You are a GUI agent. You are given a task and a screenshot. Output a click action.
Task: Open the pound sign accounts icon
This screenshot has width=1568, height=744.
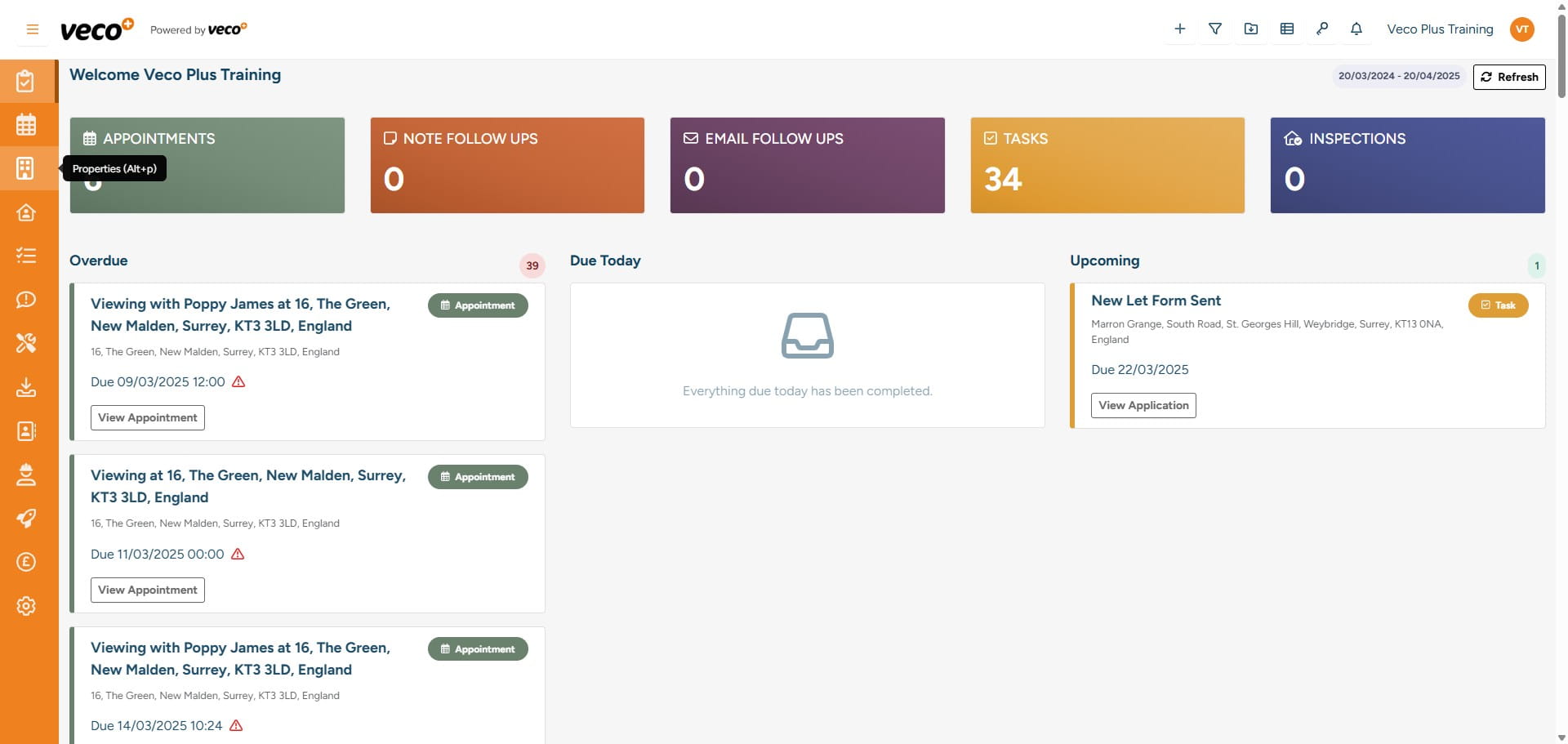26,562
